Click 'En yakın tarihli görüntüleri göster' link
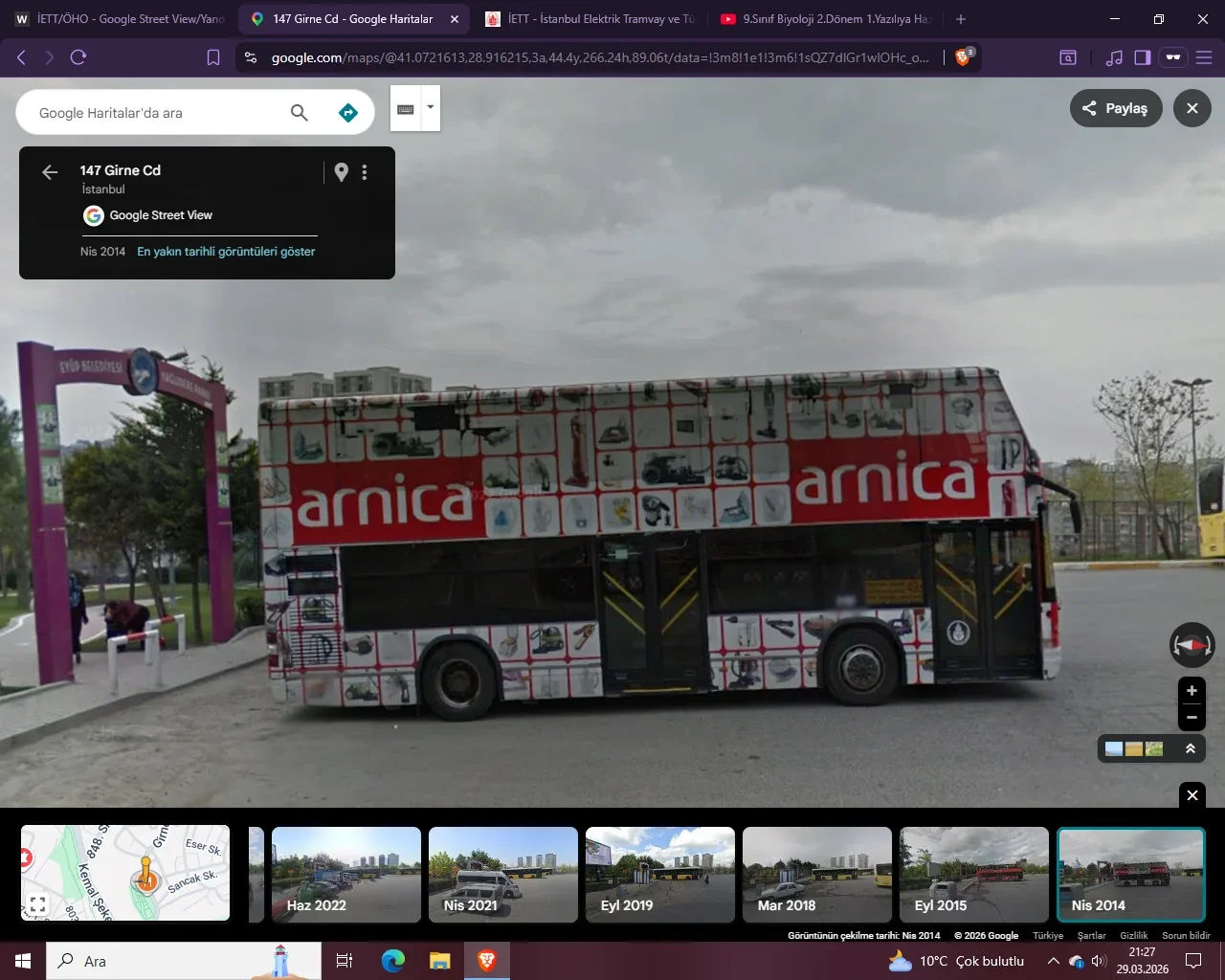1225x980 pixels. click(226, 252)
